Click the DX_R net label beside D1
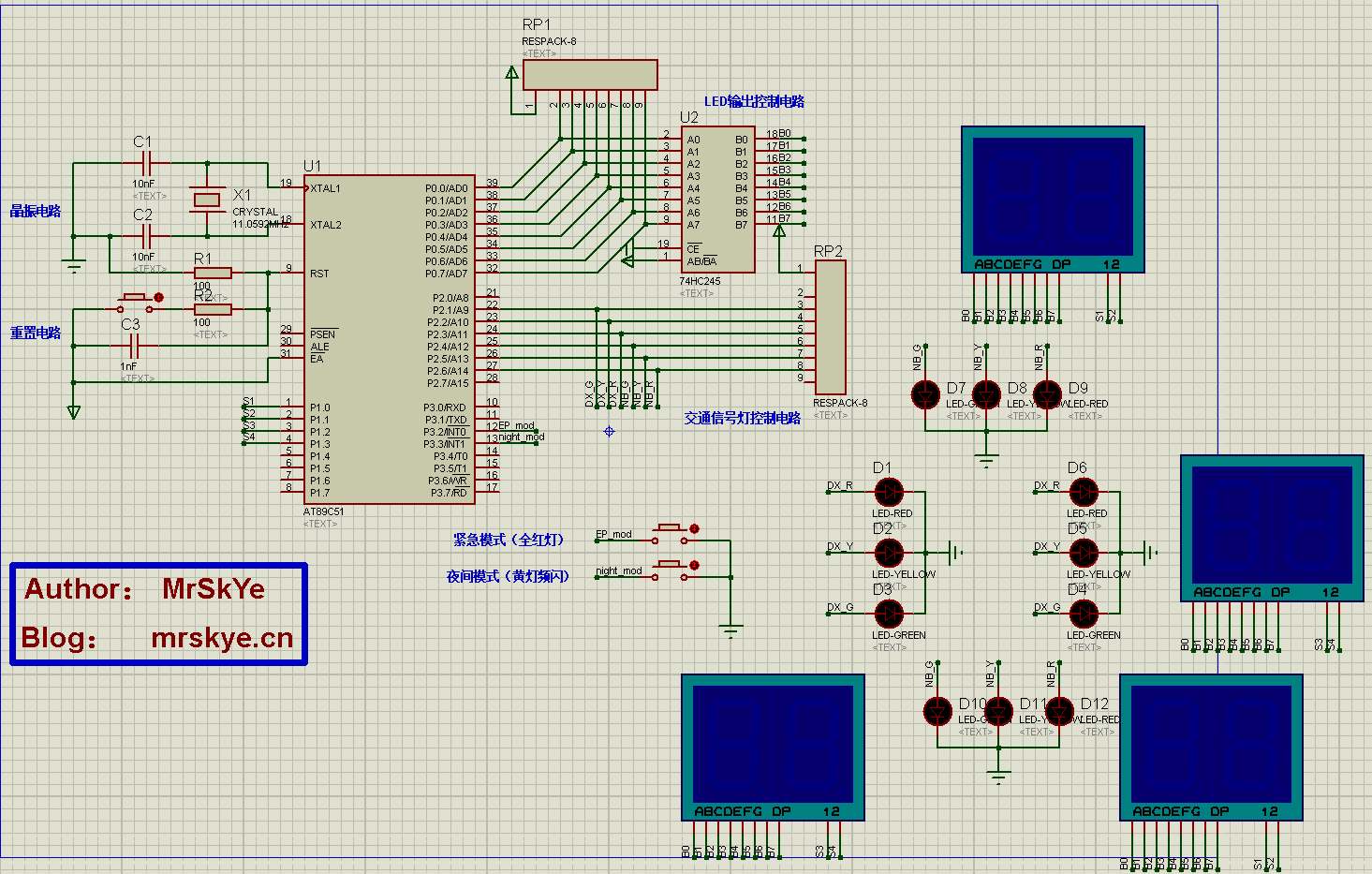The width and height of the screenshot is (1372, 874). pyautogui.click(x=840, y=485)
